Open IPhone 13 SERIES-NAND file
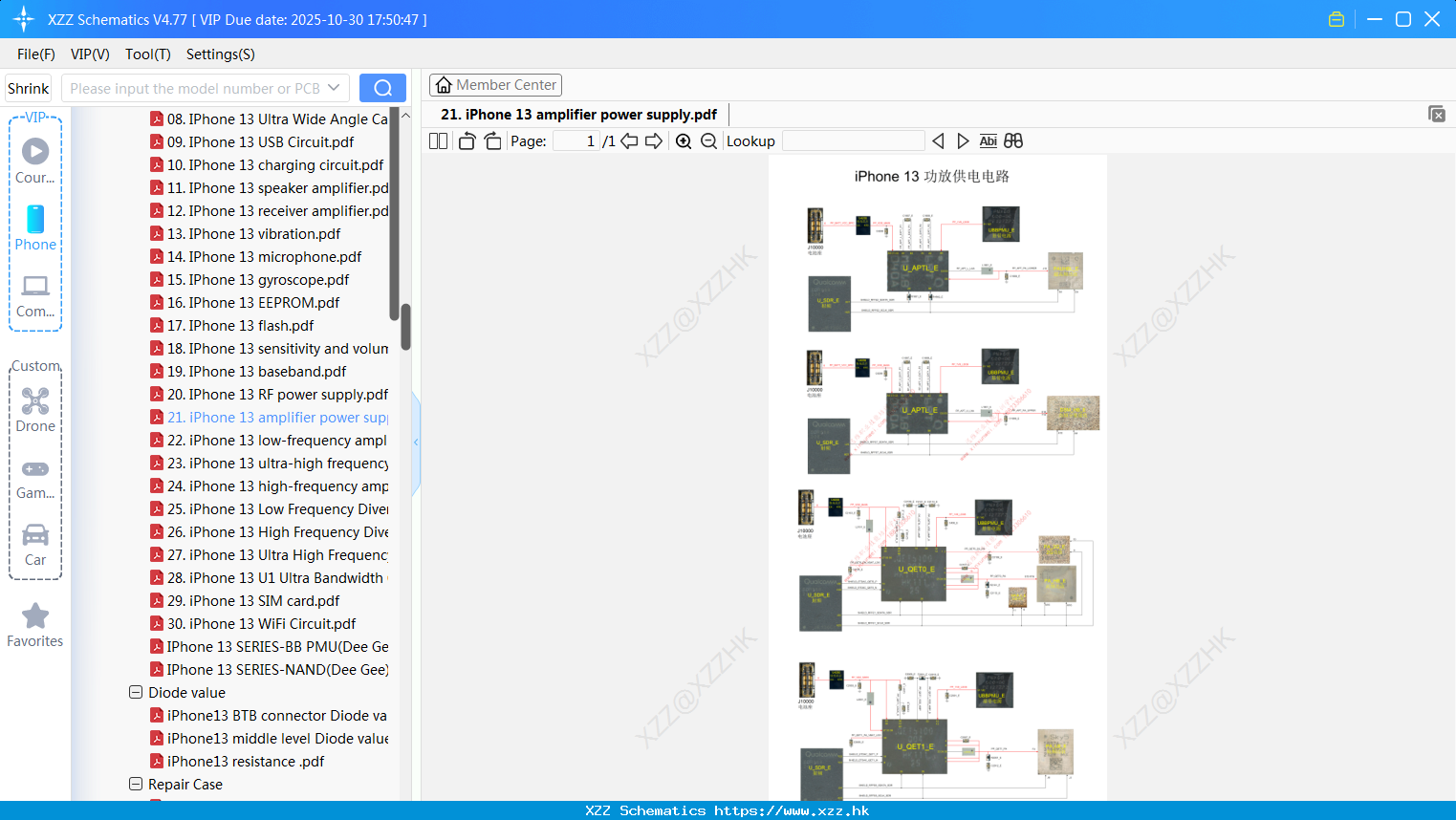Screen dimensions: 1456x820 click(x=269, y=669)
